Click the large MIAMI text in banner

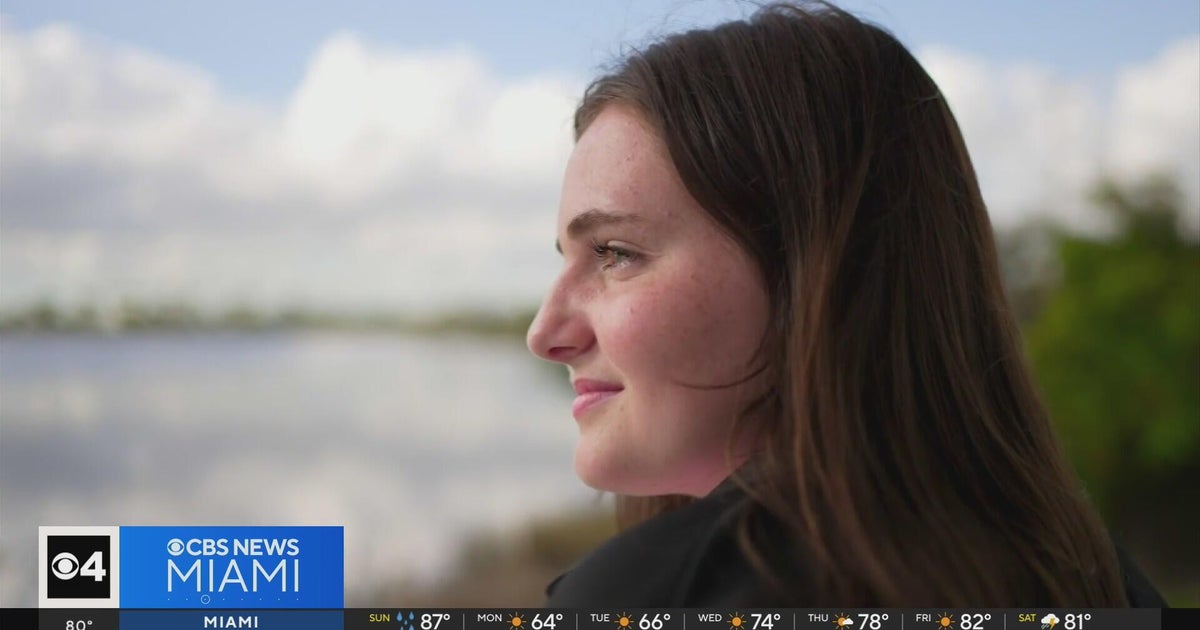pyautogui.click(x=233, y=576)
